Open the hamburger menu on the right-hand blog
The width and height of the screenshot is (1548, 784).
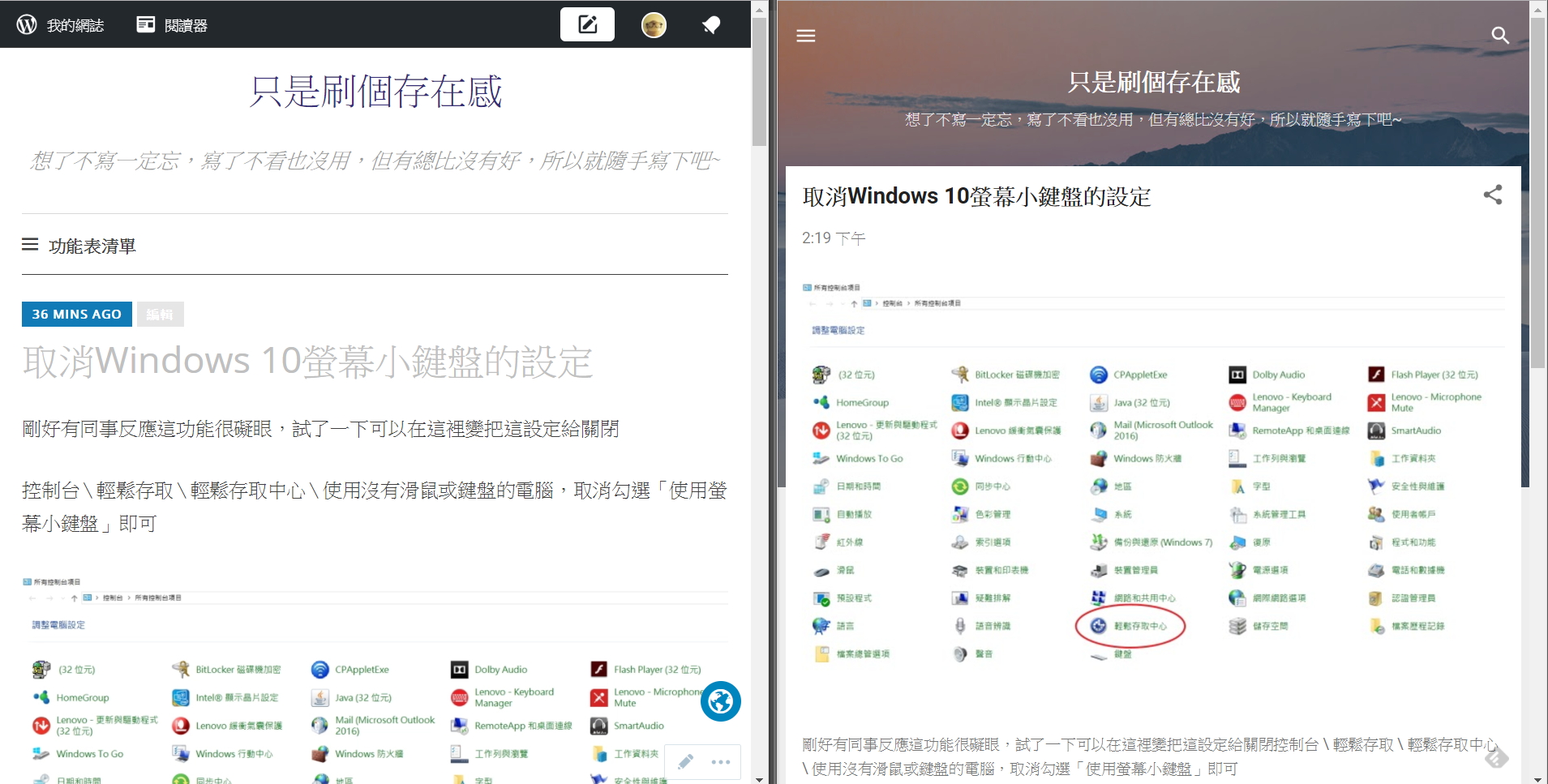coord(806,36)
